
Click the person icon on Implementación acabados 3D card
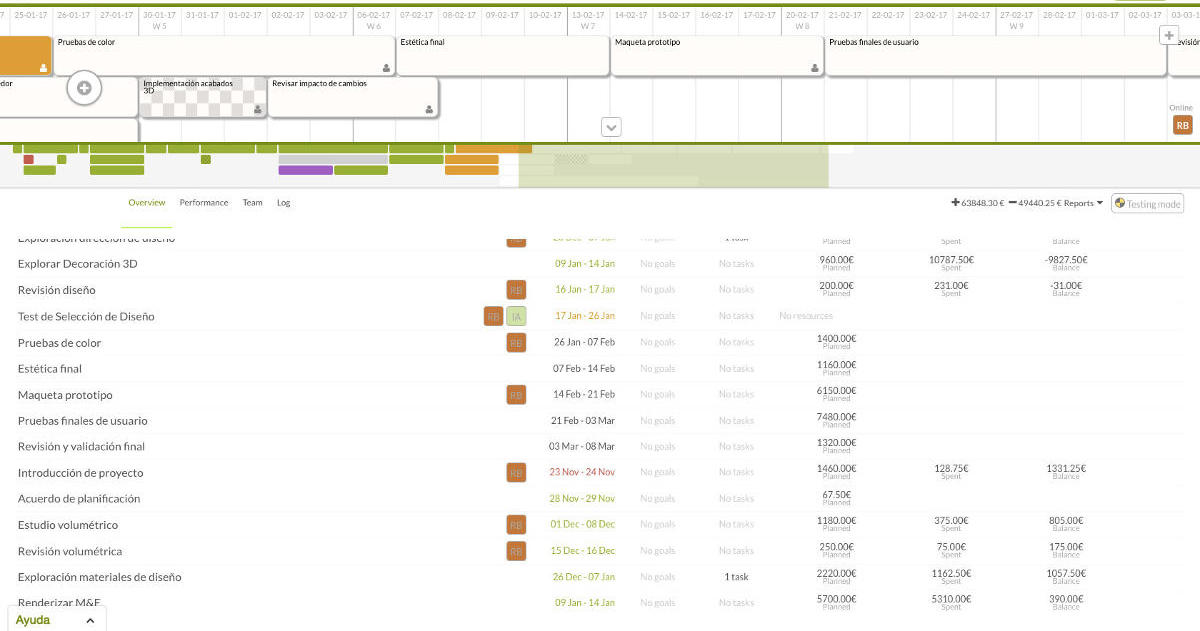tap(258, 109)
